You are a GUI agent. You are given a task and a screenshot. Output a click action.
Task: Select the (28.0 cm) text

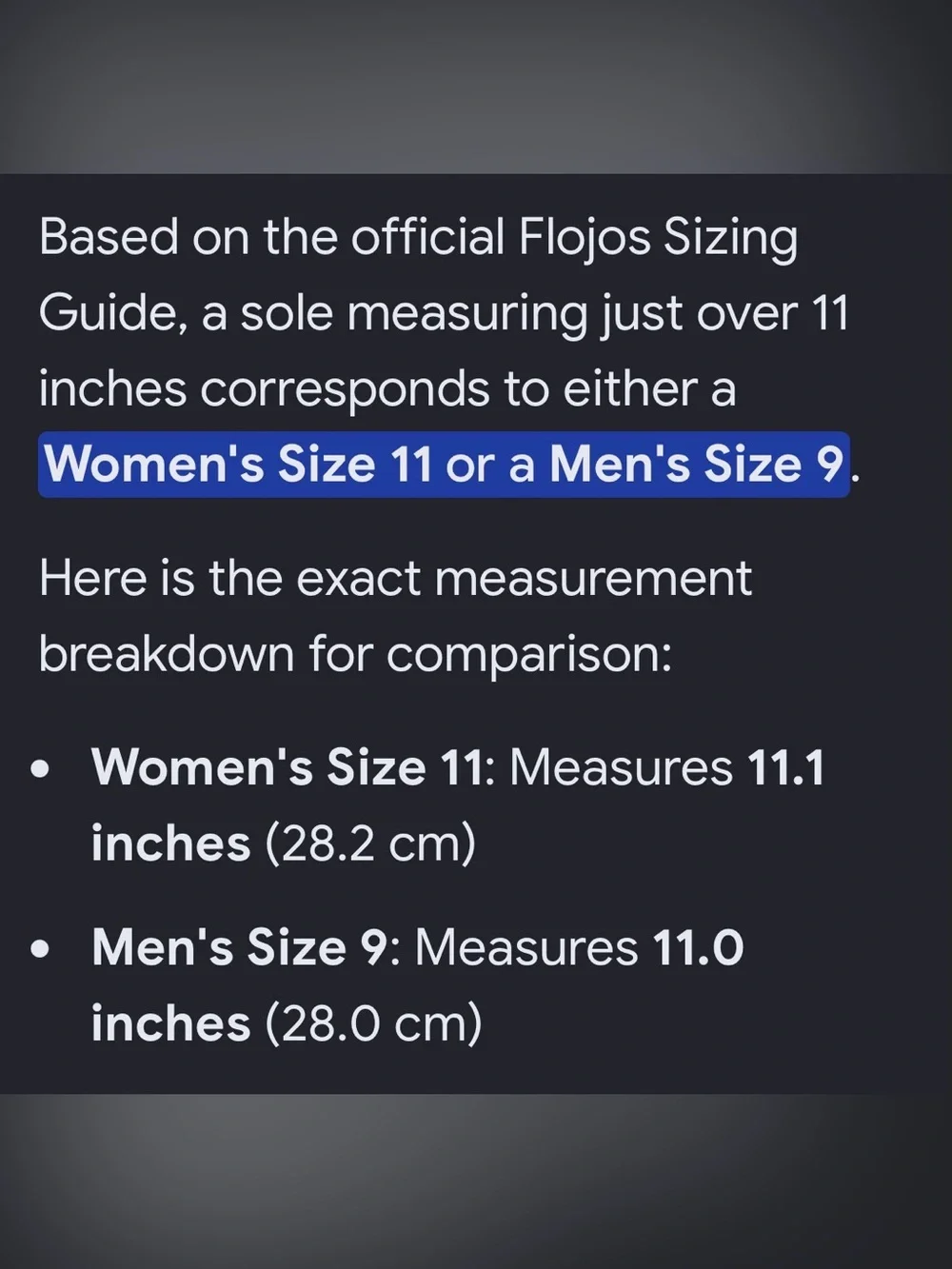[x=373, y=1023]
